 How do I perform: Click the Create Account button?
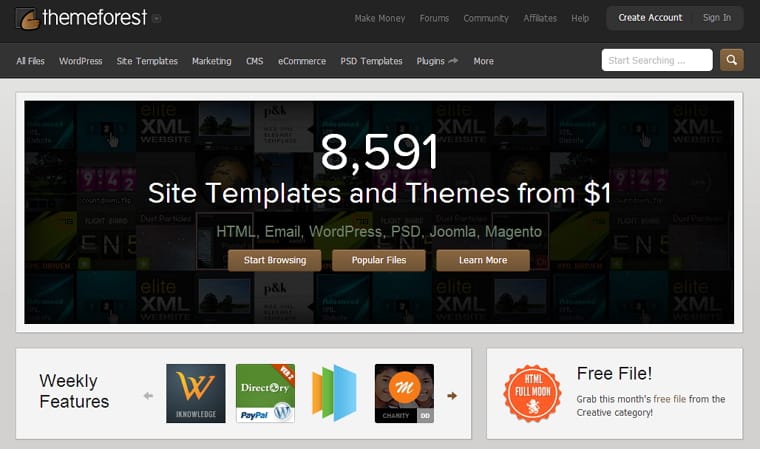tap(650, 18)
